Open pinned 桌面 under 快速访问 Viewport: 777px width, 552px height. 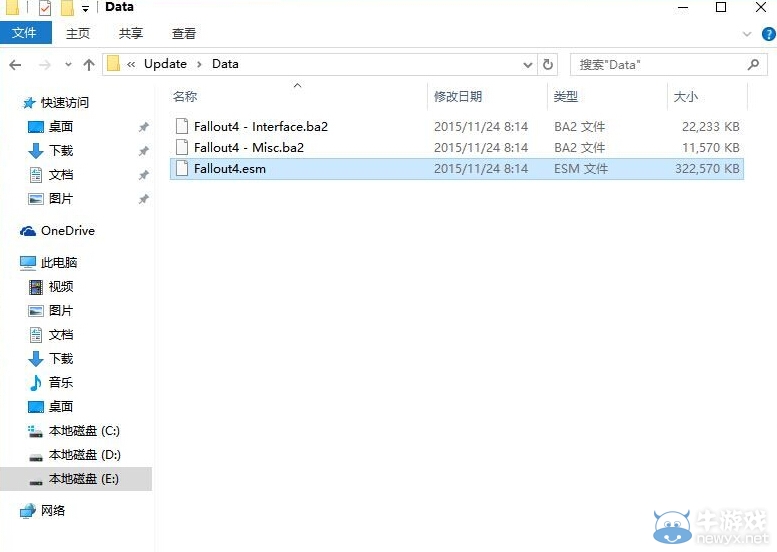pos(60,127)
